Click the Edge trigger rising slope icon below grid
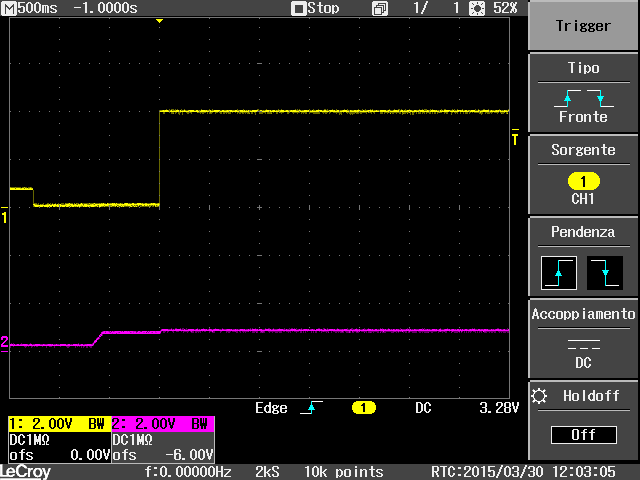640x480 pixels. coord(311,407)
